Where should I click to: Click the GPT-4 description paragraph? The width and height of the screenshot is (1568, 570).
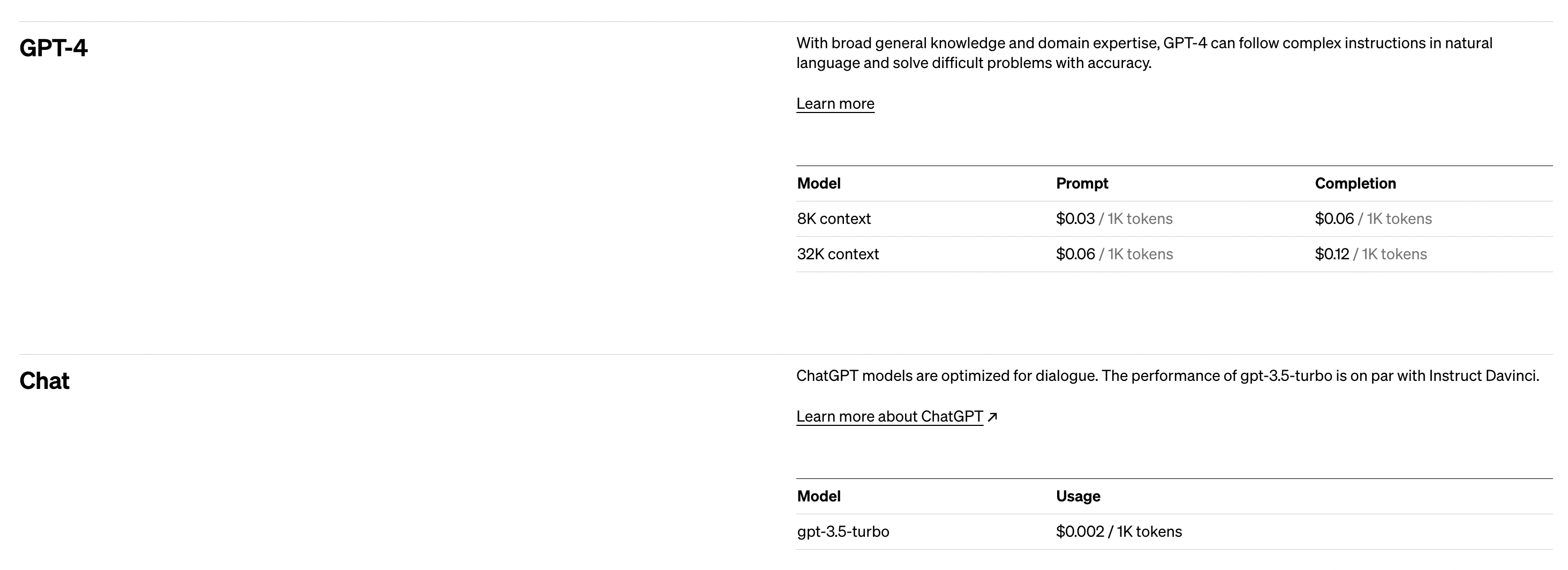click(x=1144, y=53)
